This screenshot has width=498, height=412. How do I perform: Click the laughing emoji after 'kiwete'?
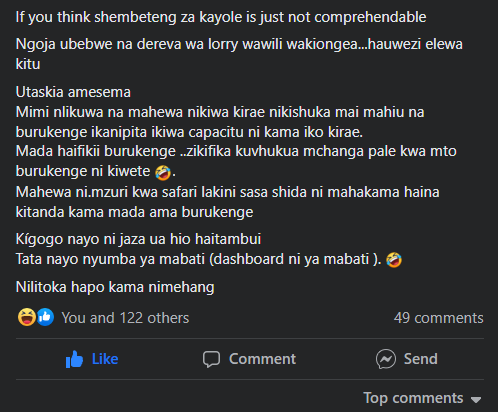pos(163,172)
